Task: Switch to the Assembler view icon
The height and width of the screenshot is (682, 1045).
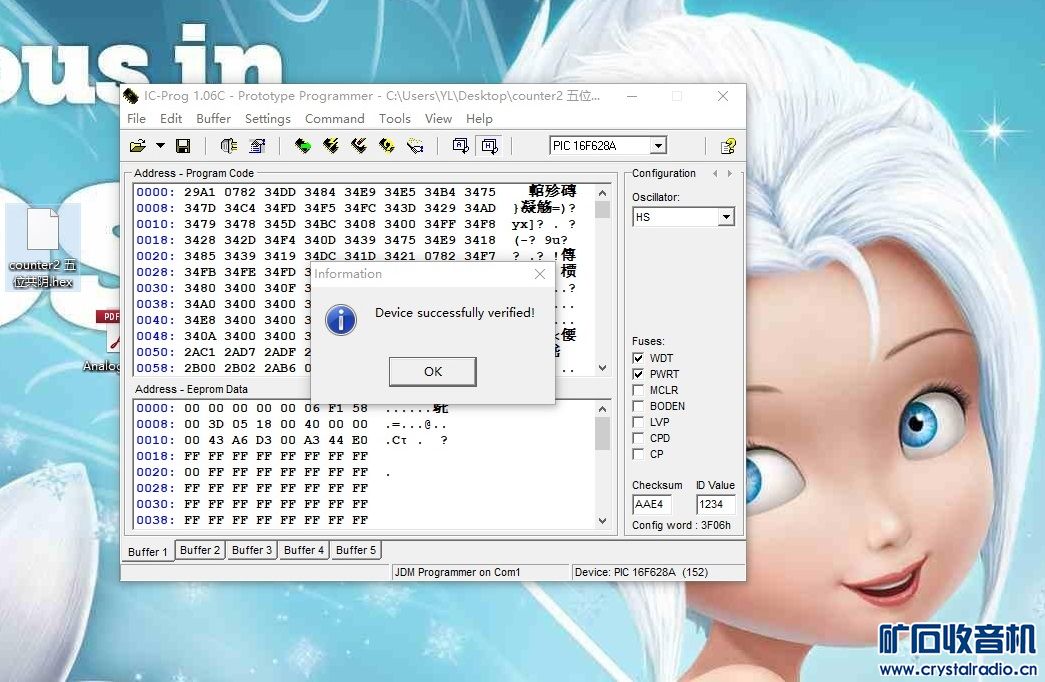Action: pyautogui.click(x=460, y=146)
